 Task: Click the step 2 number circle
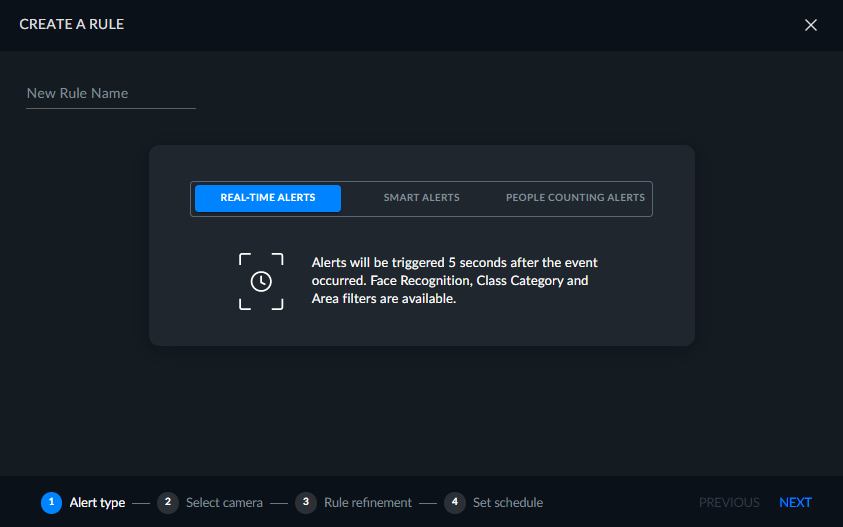point(168,503)
